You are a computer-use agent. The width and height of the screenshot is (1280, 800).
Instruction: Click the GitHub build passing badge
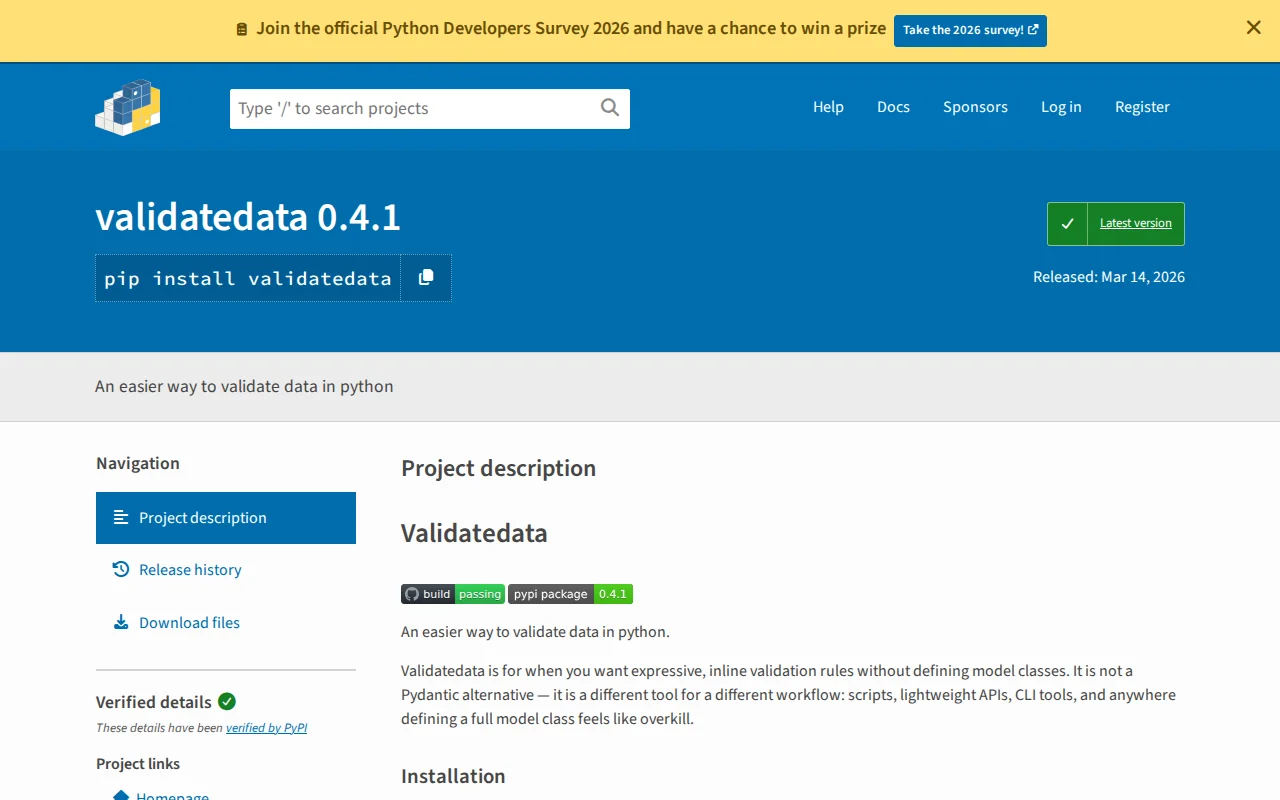click(453, 594)
